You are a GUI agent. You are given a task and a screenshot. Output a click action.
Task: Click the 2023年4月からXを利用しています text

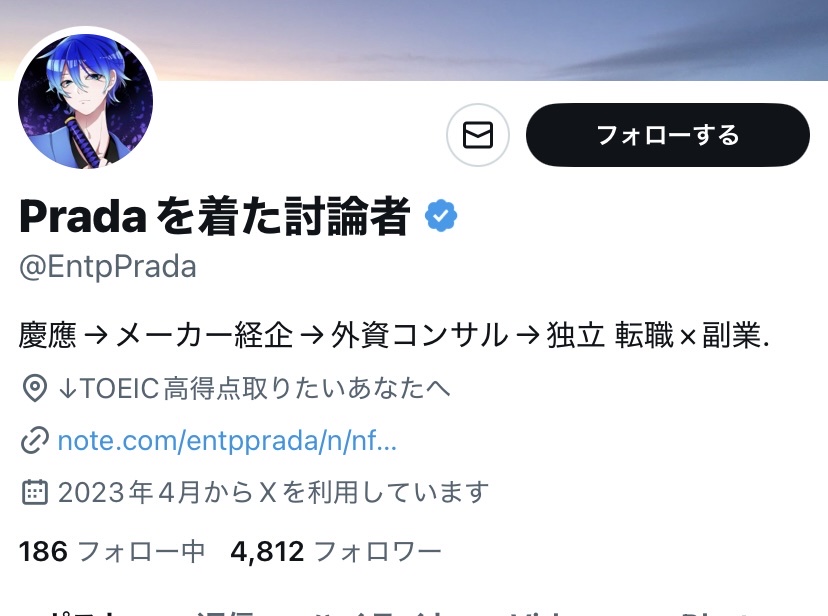click(273, 492)
